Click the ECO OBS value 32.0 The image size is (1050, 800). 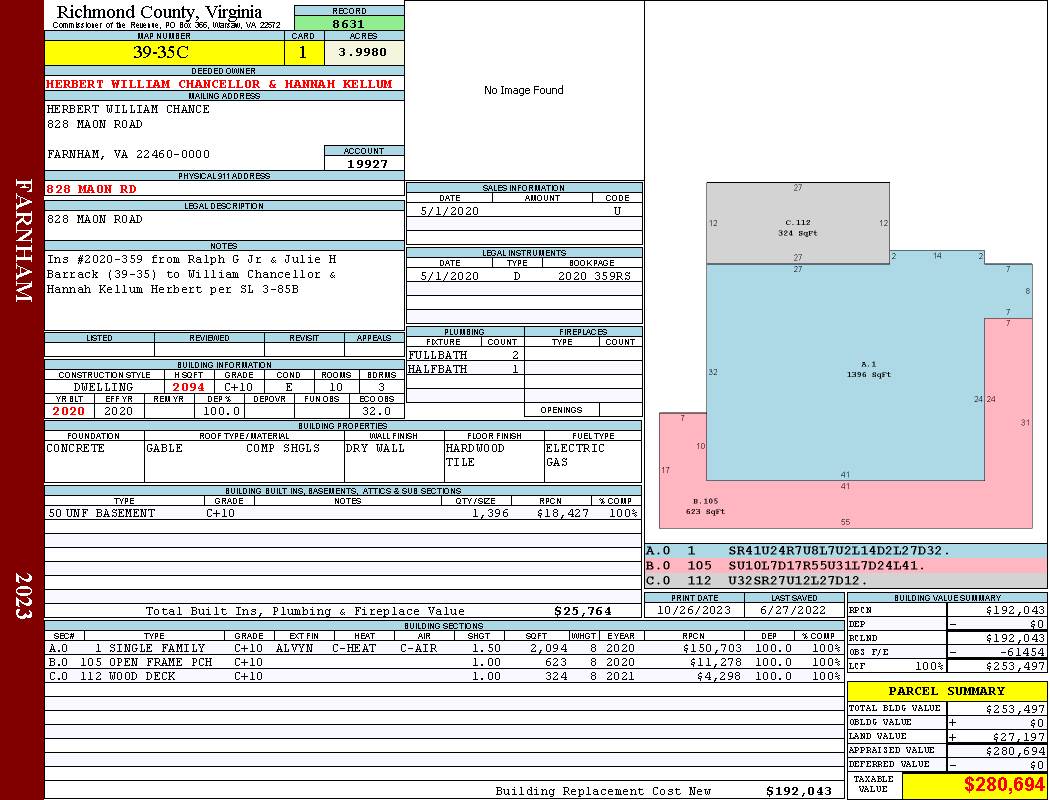click(376, 411)
